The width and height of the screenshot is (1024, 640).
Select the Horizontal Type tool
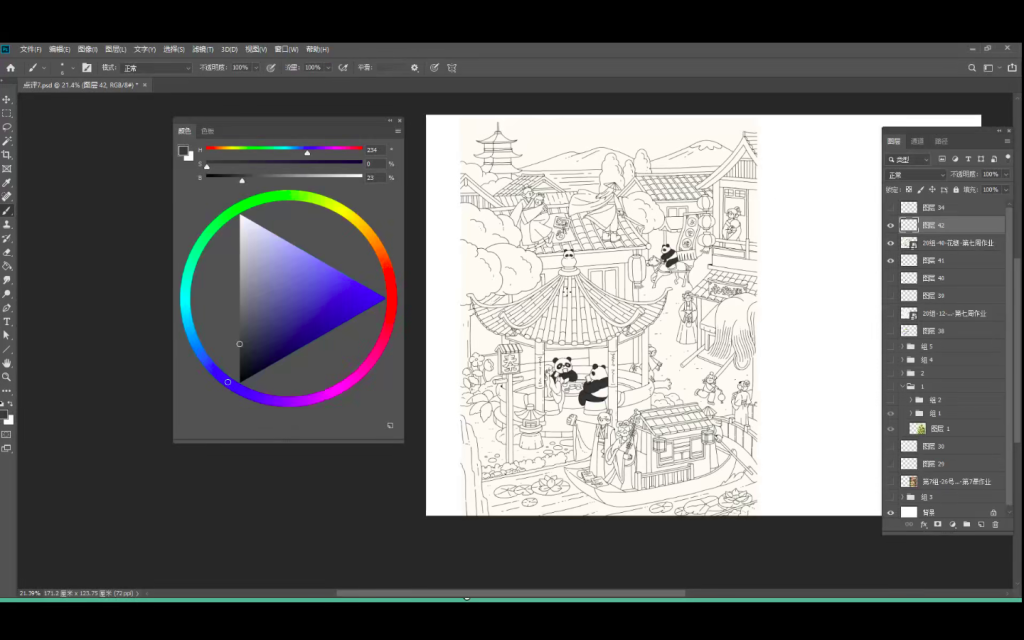point(7,322)
